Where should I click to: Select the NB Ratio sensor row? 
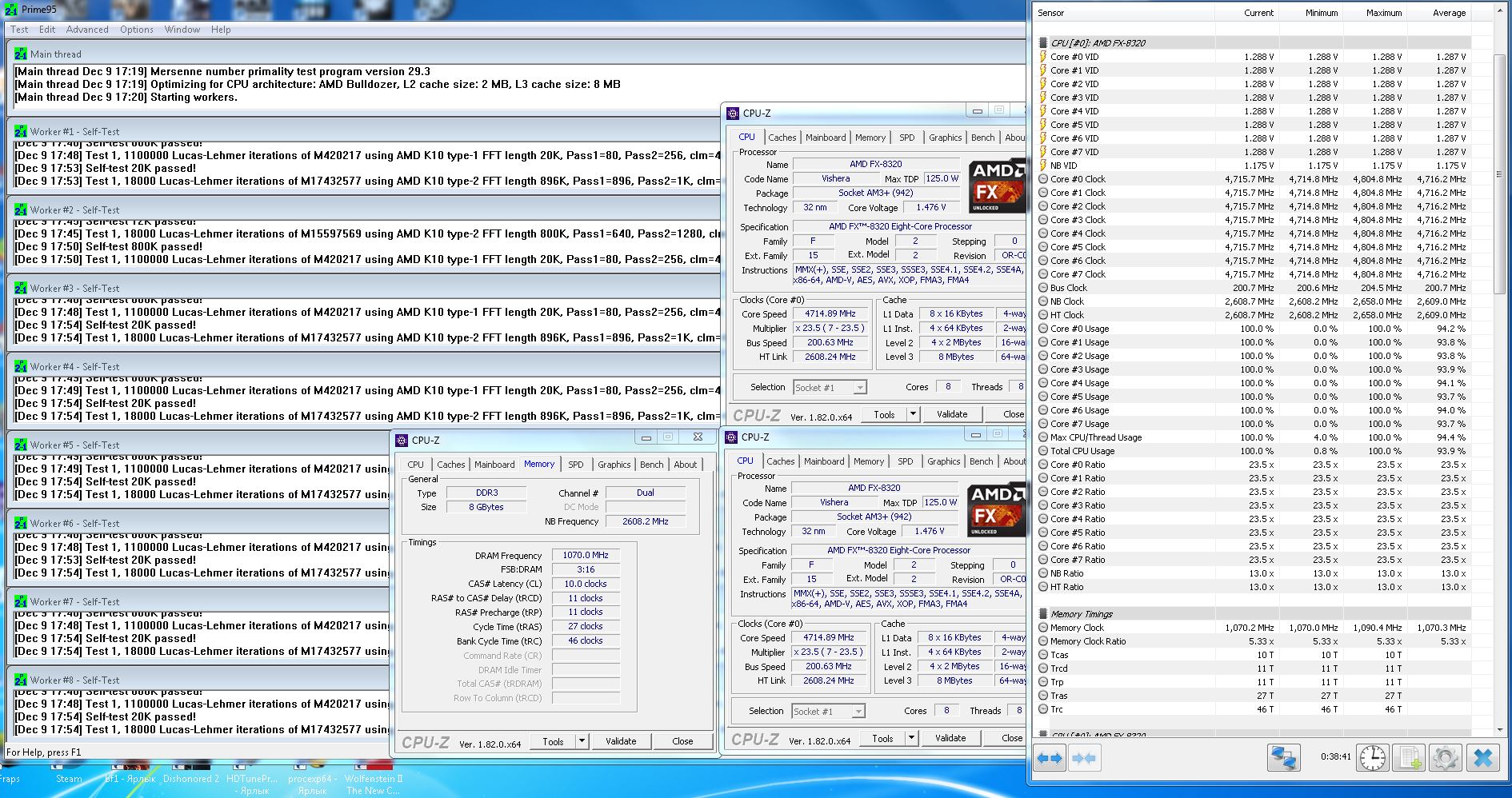(1253, 573)
